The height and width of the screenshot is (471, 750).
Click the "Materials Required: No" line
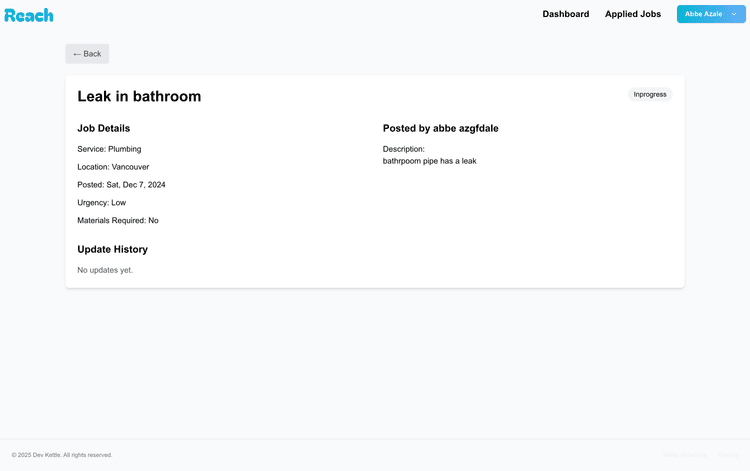point(117,220)
